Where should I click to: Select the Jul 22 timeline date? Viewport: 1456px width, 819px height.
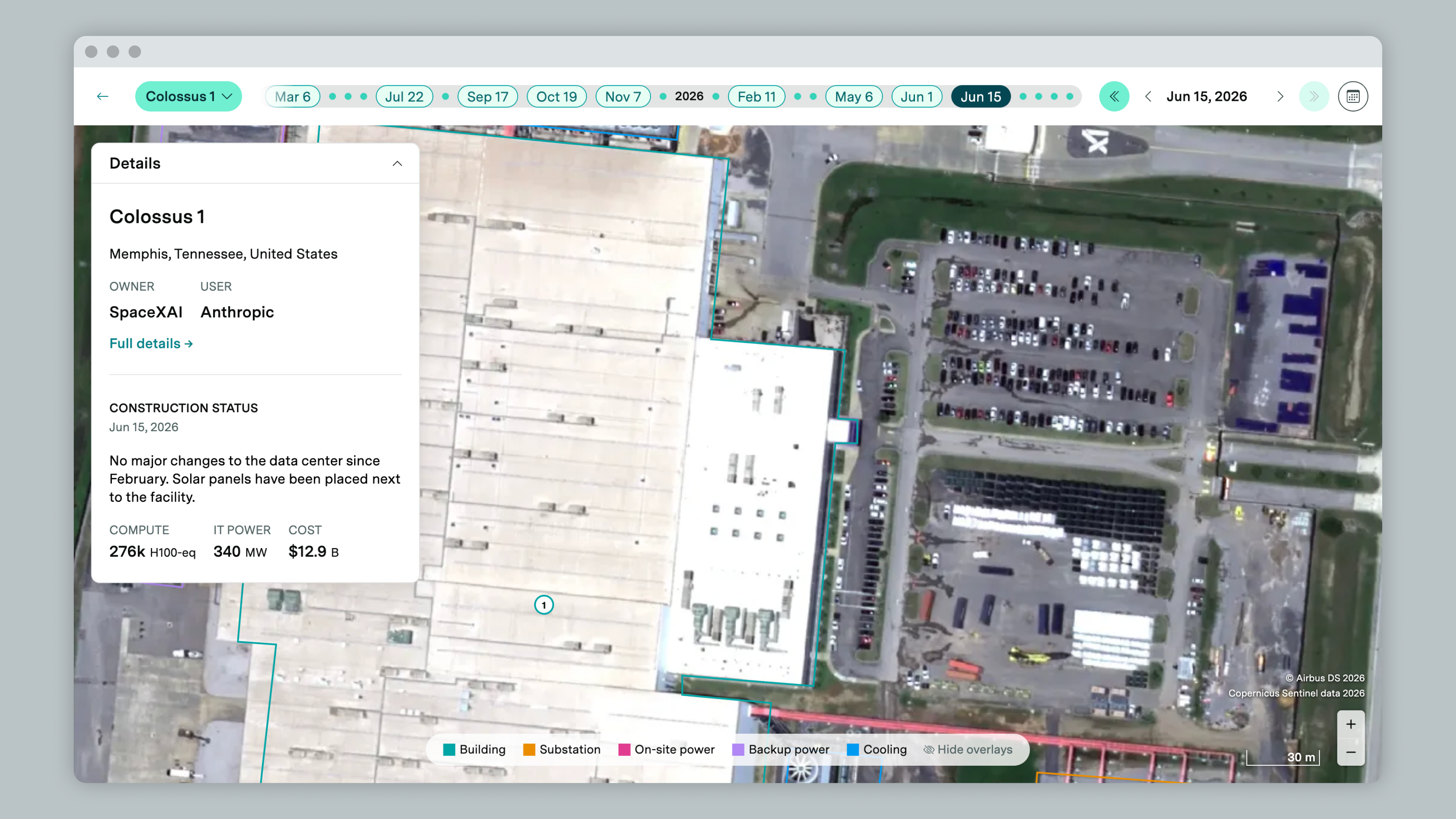coord(404,97)
